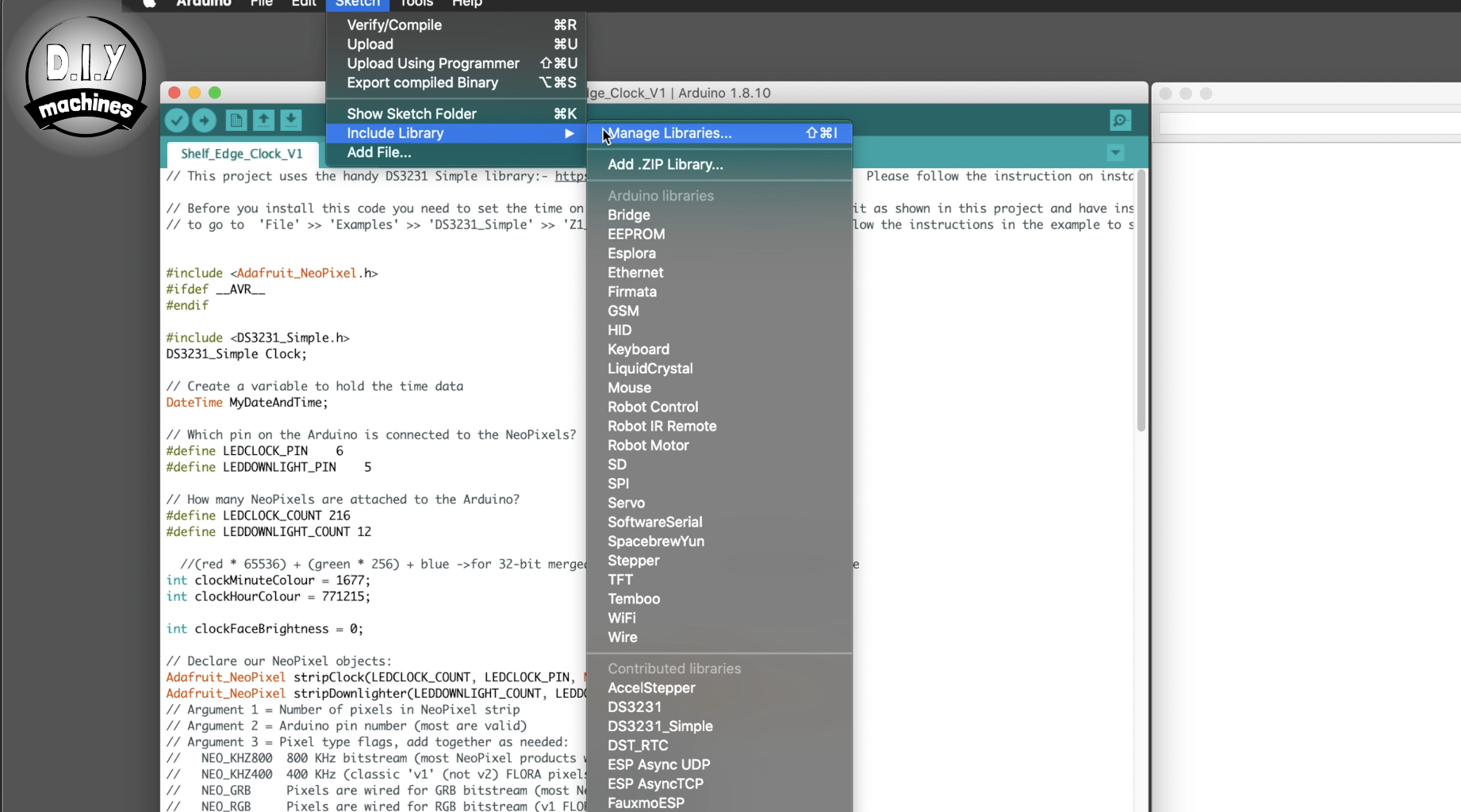Include the SD library
Image resolution: width=1461 pixels, height=812 pixels.
pos(719,465)
